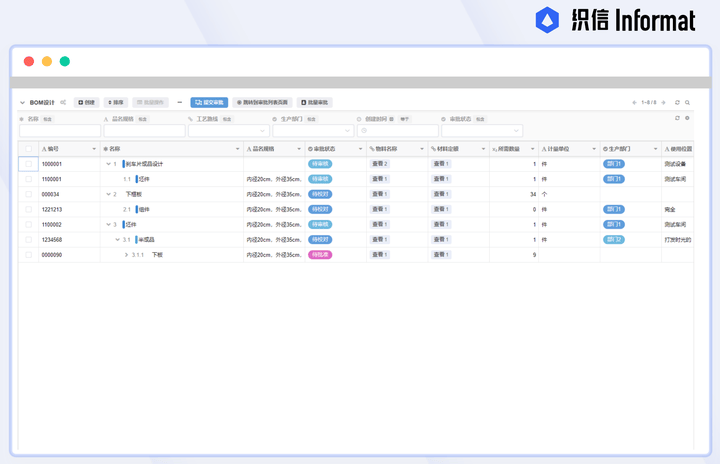Click 物料名称 查看 1 in row 1100001
720x464 pixels.
click(x=380, y=179)
